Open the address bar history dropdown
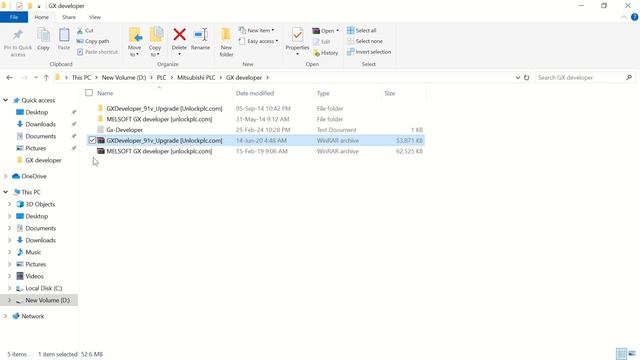640x360 pixels. point(518,78)
